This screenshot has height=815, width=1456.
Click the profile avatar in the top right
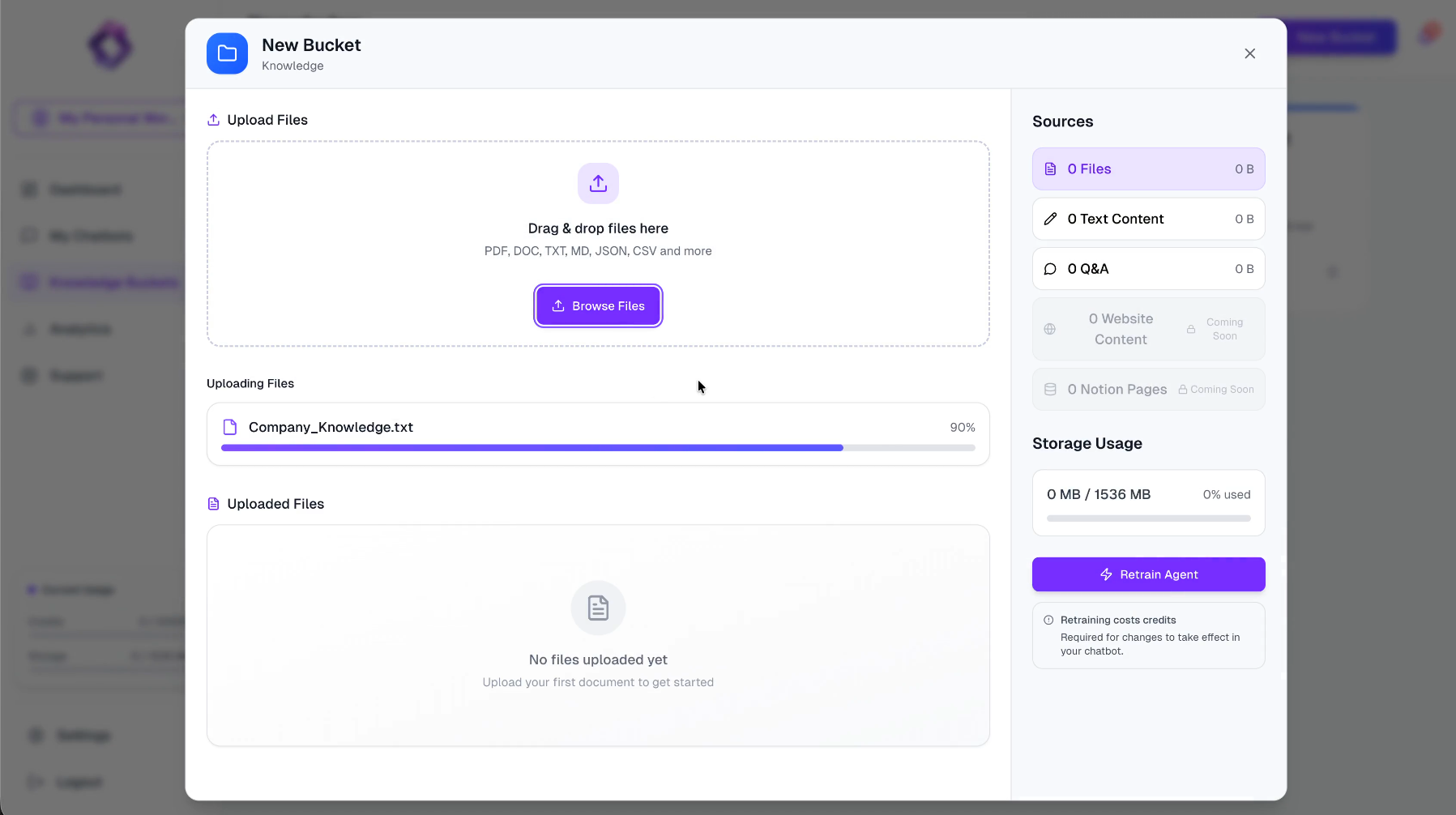pos(1430,32)
